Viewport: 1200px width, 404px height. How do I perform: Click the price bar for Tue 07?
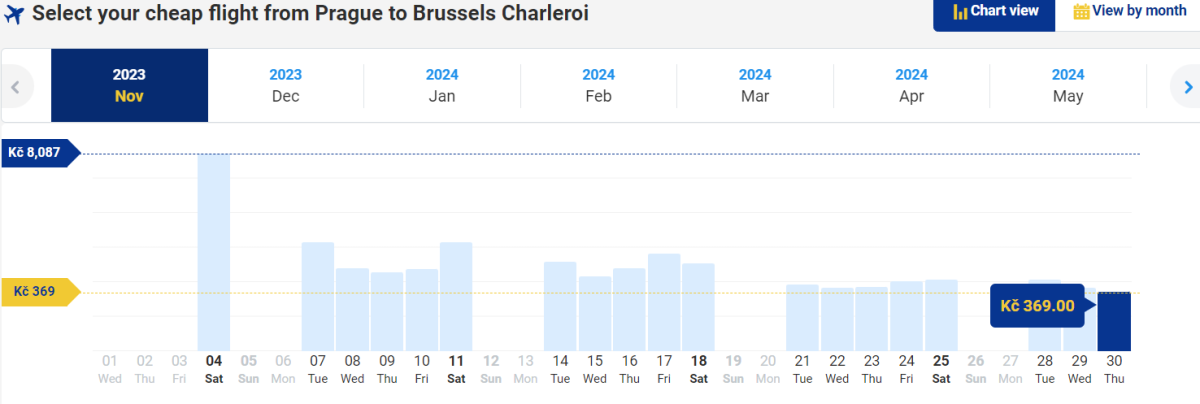pyautogui.click(x=318, y=296)
